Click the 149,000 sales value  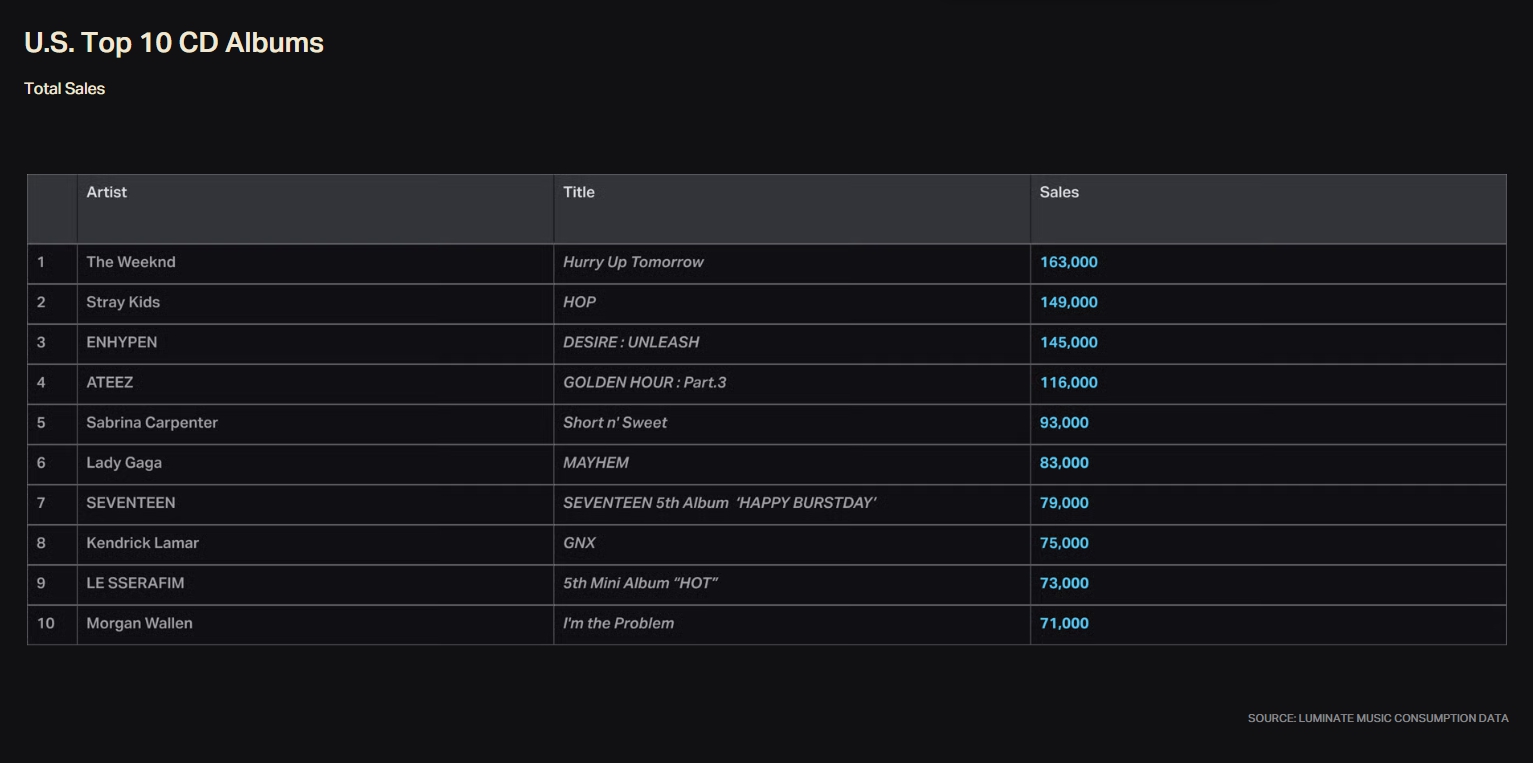point(1068,302)
